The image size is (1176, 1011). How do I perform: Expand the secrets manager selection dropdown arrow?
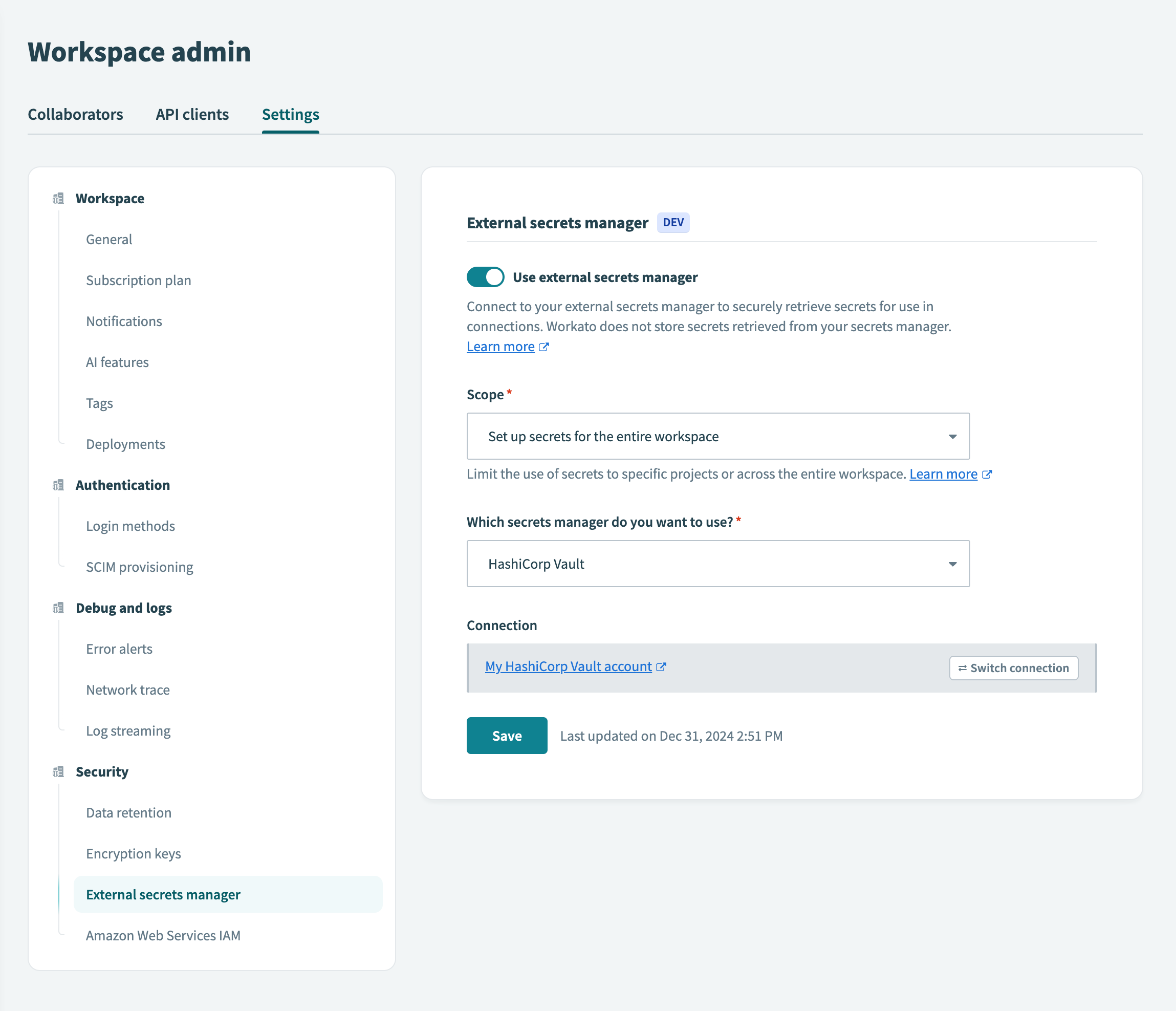952,564
